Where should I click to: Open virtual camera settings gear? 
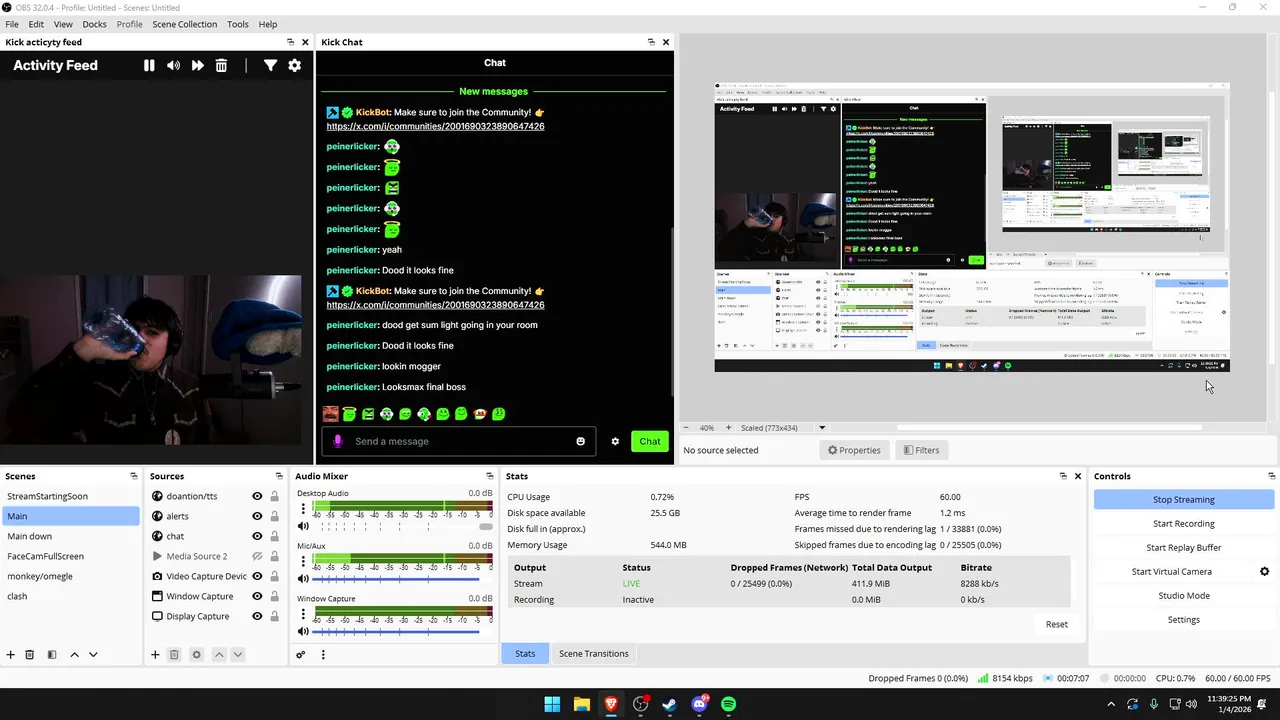click(x=1264, y=572)
